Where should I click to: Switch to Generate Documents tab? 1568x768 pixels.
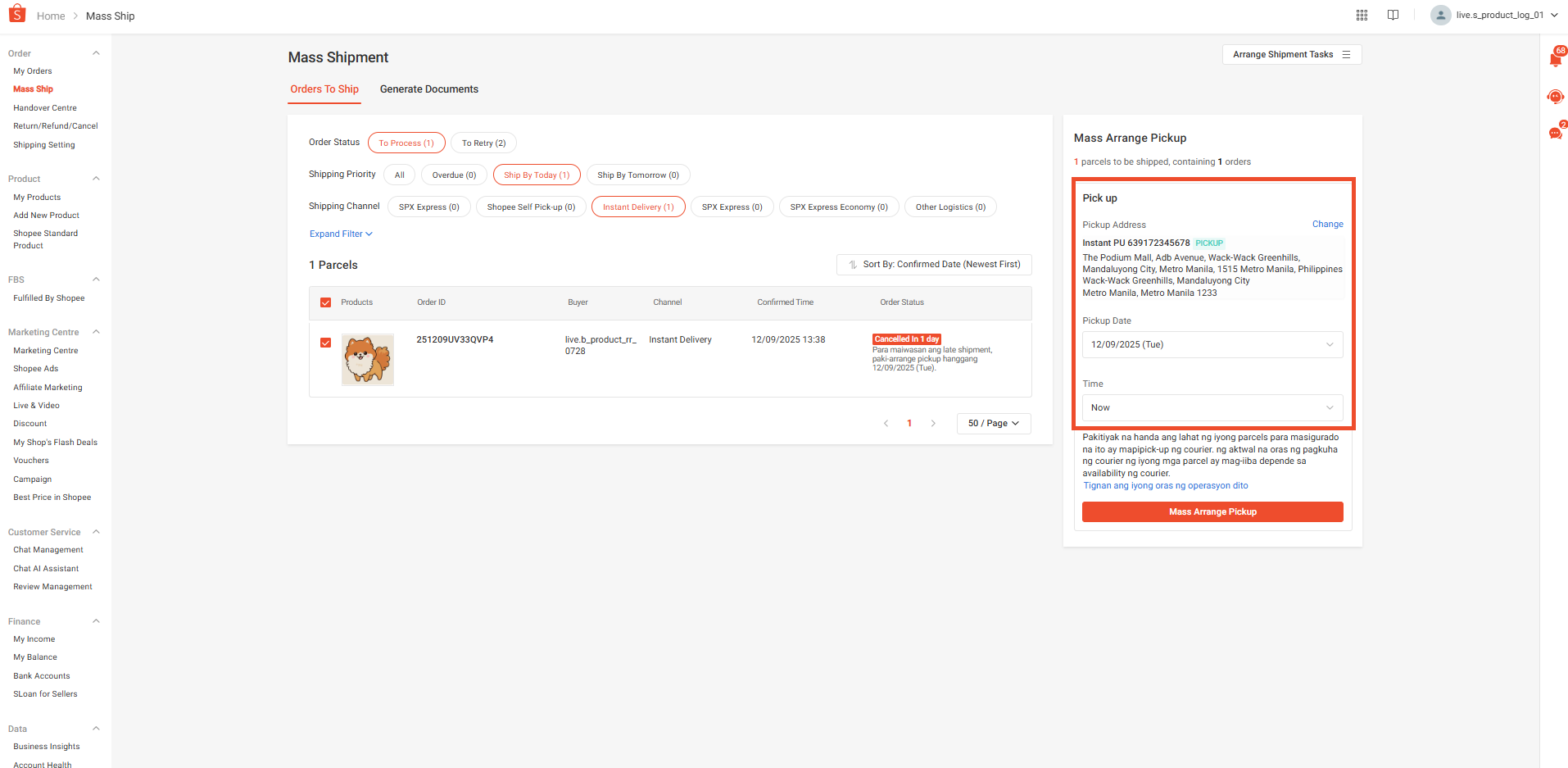[x=429, y=89]
